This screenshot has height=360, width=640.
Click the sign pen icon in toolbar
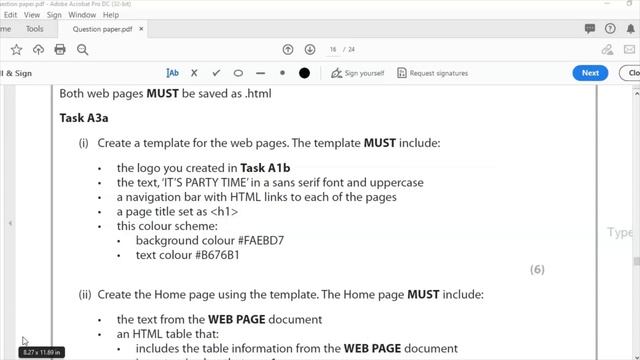tap(607, 50)
